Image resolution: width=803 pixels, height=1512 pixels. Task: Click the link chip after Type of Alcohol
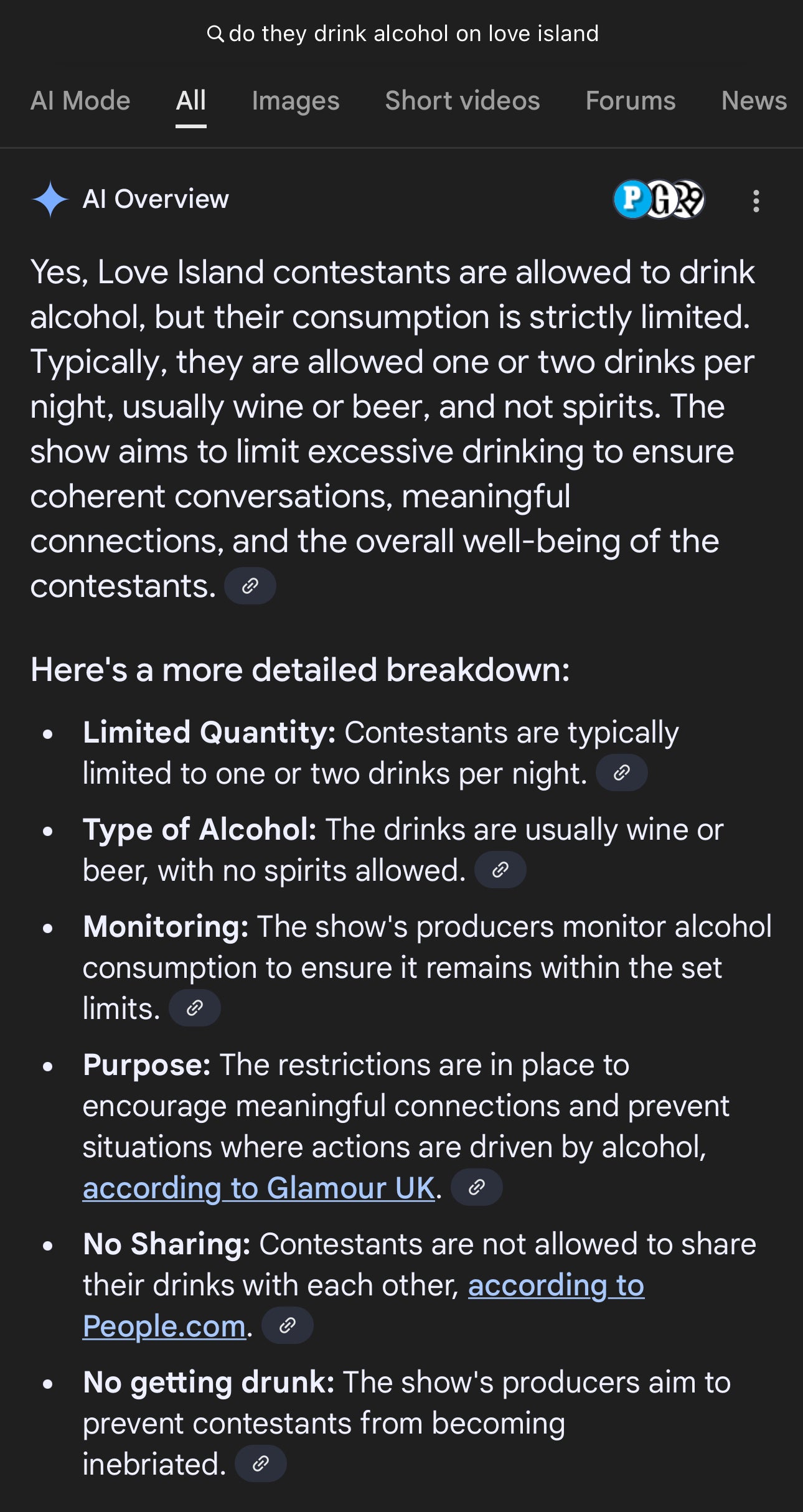pyautogui.click(x=500, y=870)
